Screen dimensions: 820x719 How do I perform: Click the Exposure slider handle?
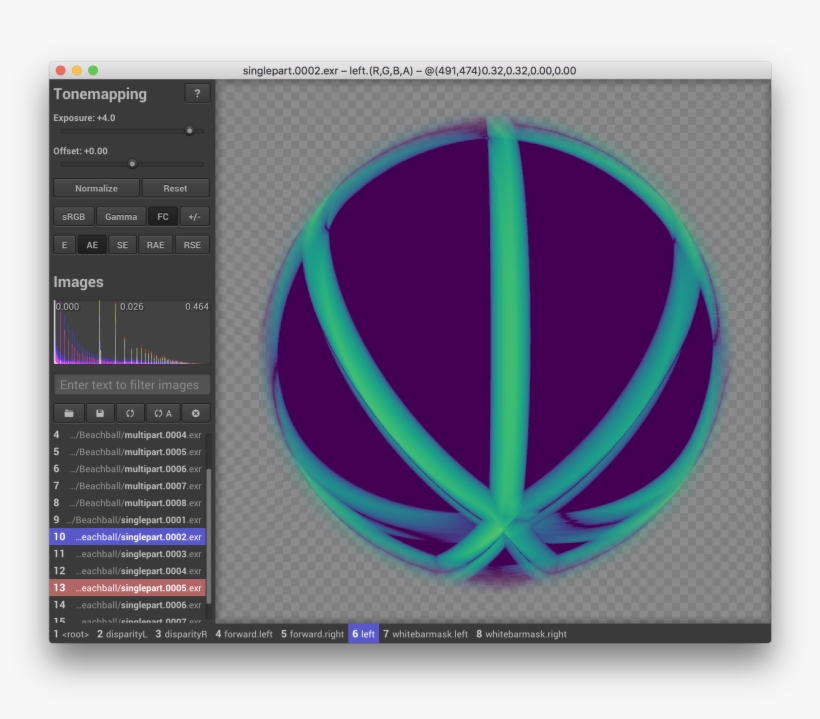(x=189, y=131)
